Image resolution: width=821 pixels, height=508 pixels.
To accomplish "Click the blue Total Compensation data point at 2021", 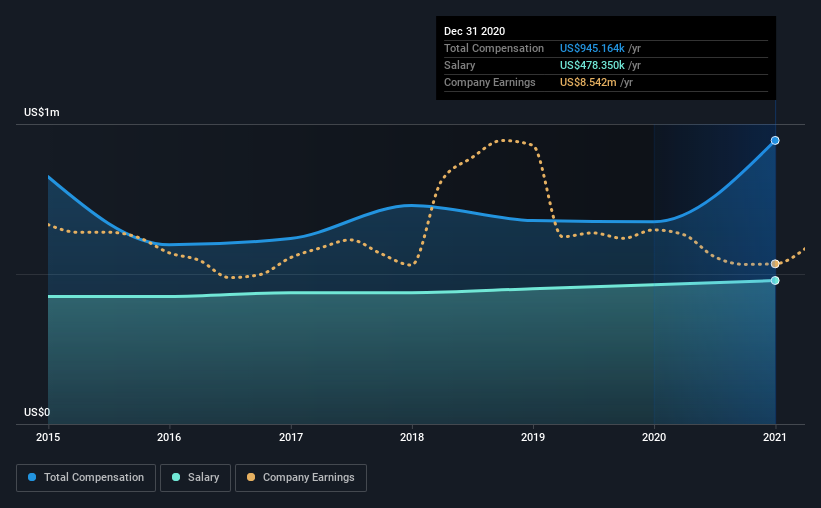I will coord(775,140).
